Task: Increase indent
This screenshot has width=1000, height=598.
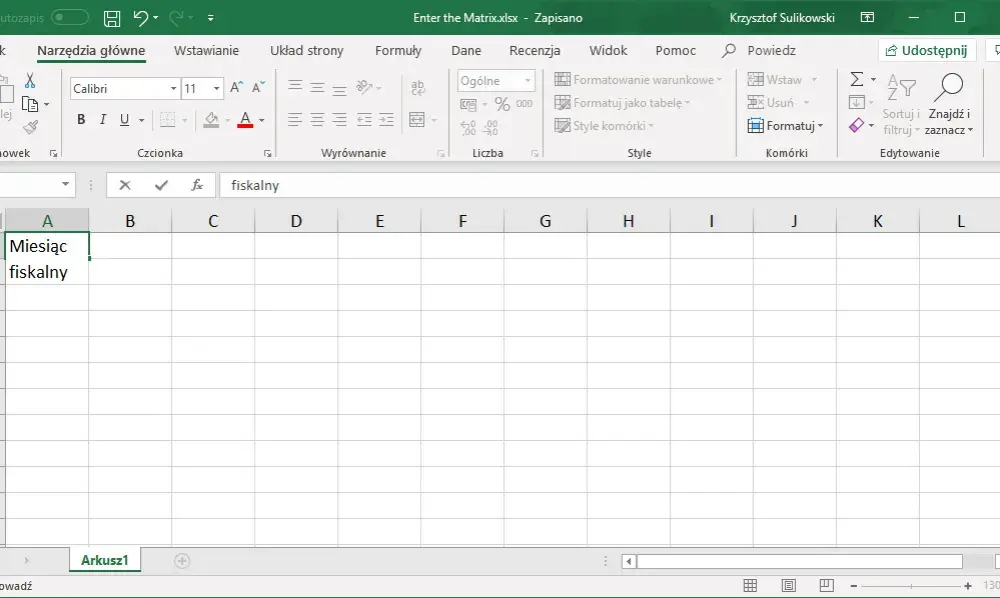Action: 386,119
